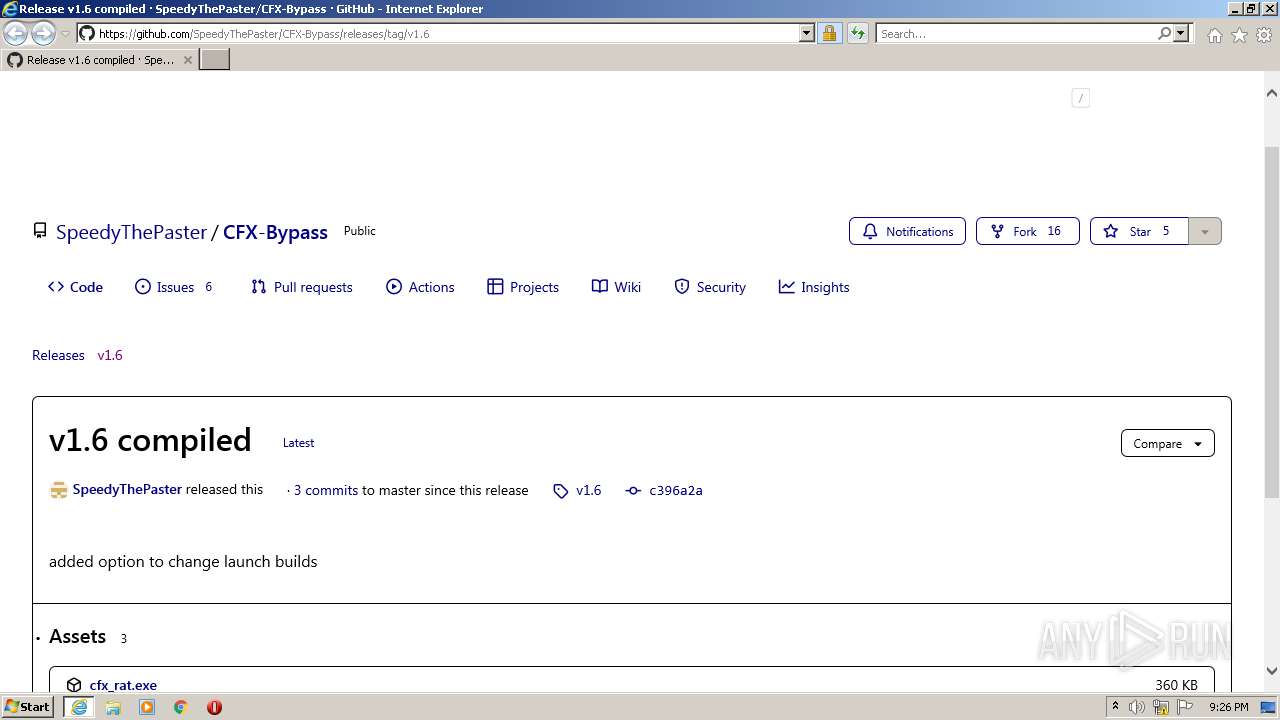The image size is (1280, 720).
Task: Go to Releases breadcrumb link
Action: tap(58, 355)
